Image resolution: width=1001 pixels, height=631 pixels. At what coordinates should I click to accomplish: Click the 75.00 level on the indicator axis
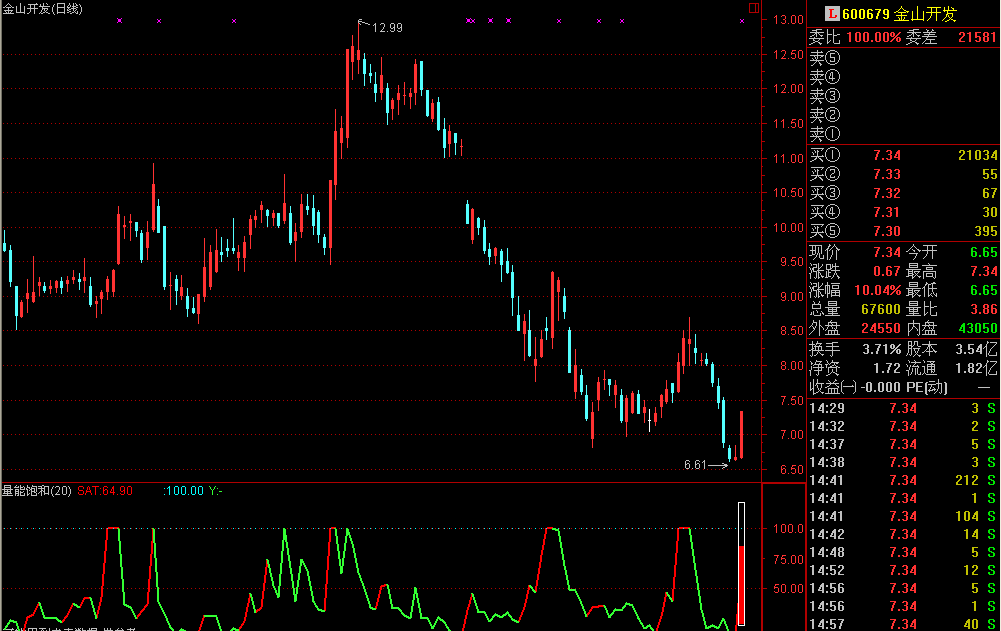(x=788, y=559)
